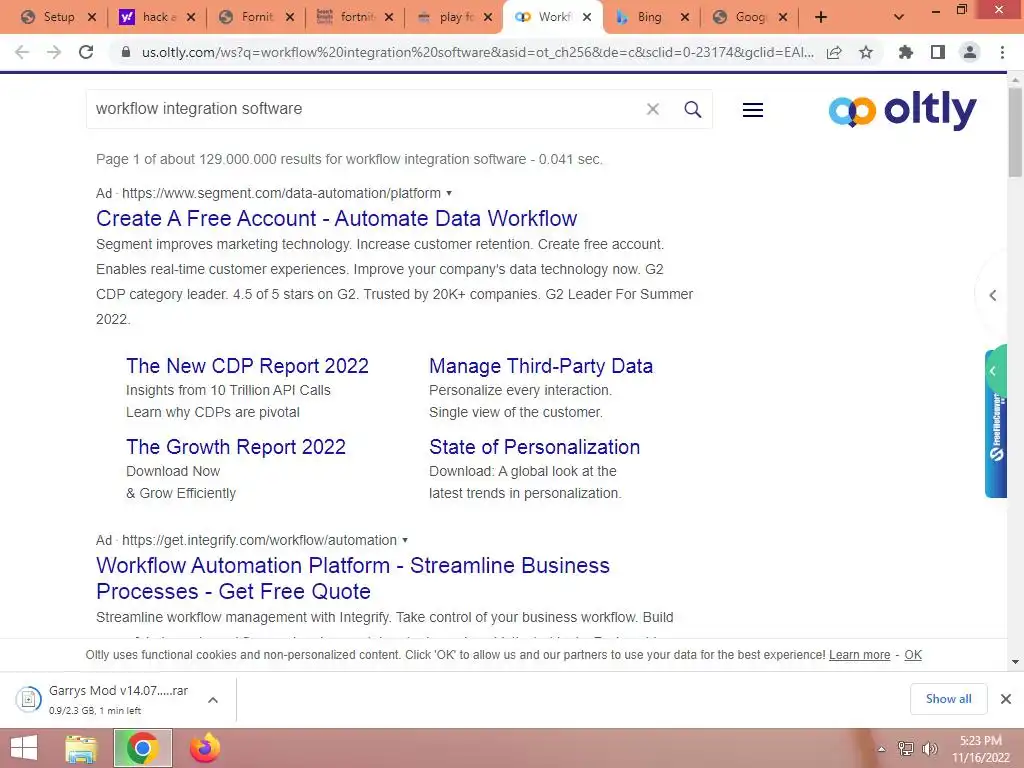1024x768 pixels.
Task: Open the oltly hamburger menu
Action: click(x=753, y=110)
